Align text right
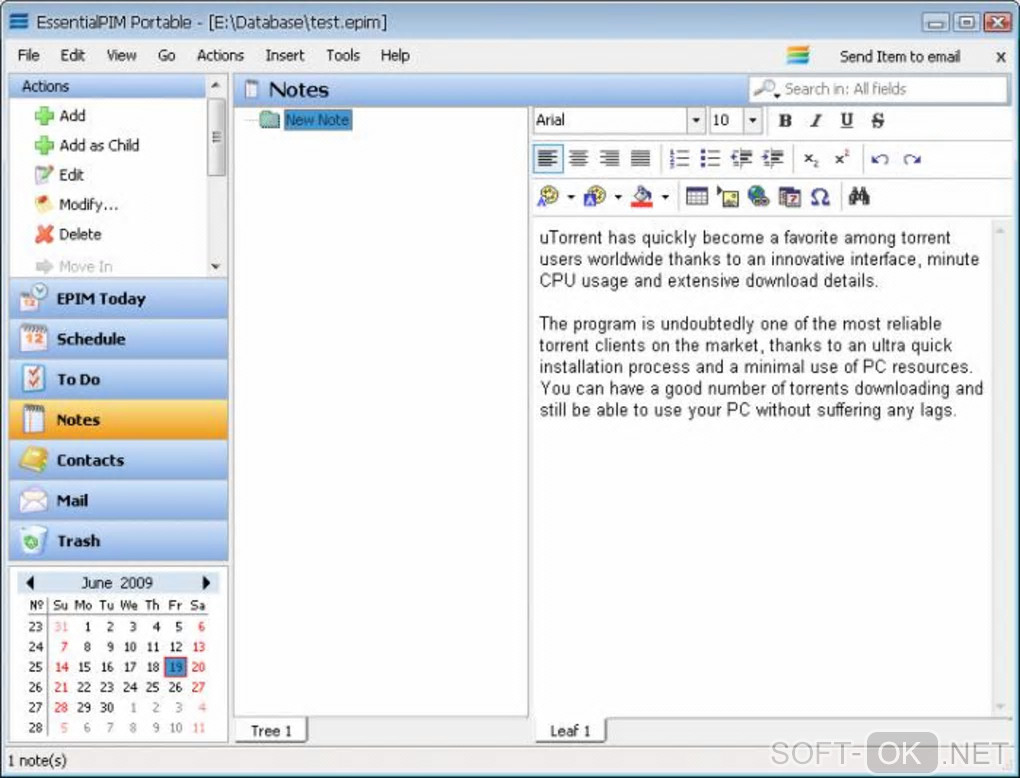This screenshot has width=1020, height=778. pos(610,158)
